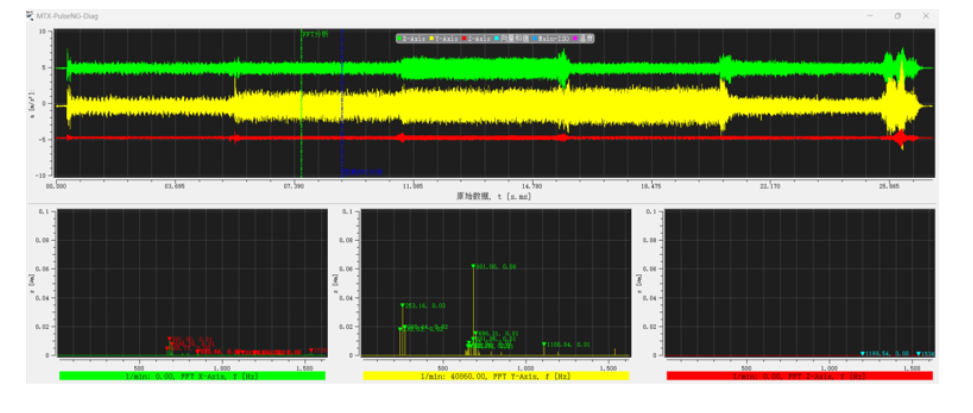Click the 1108.04 peak marker in Y-Axis FFT
Screen dimensions: 973x413
[544, 344]
